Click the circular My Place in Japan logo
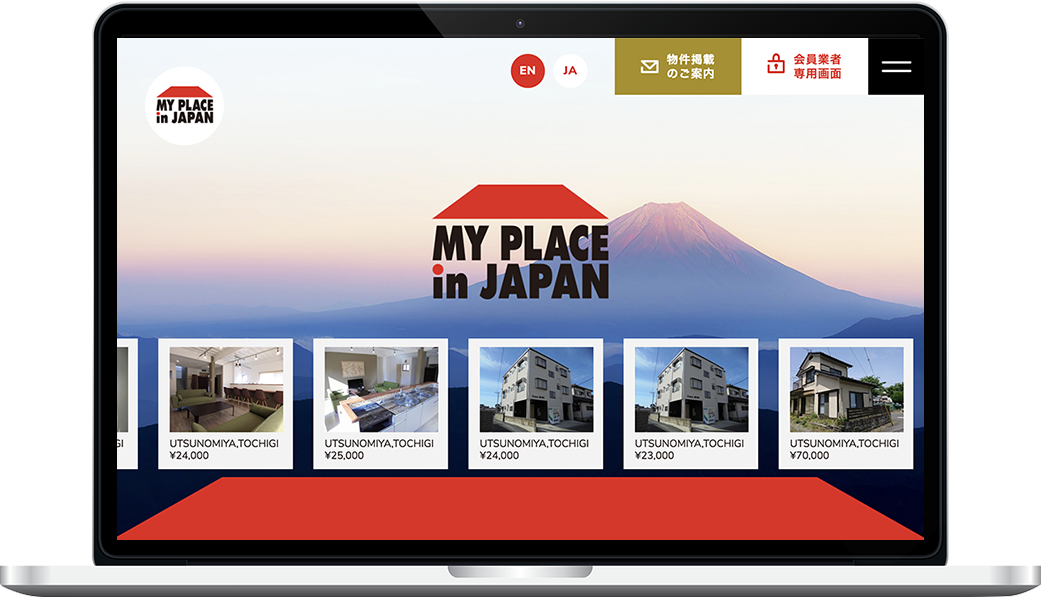 click(184, 106)
